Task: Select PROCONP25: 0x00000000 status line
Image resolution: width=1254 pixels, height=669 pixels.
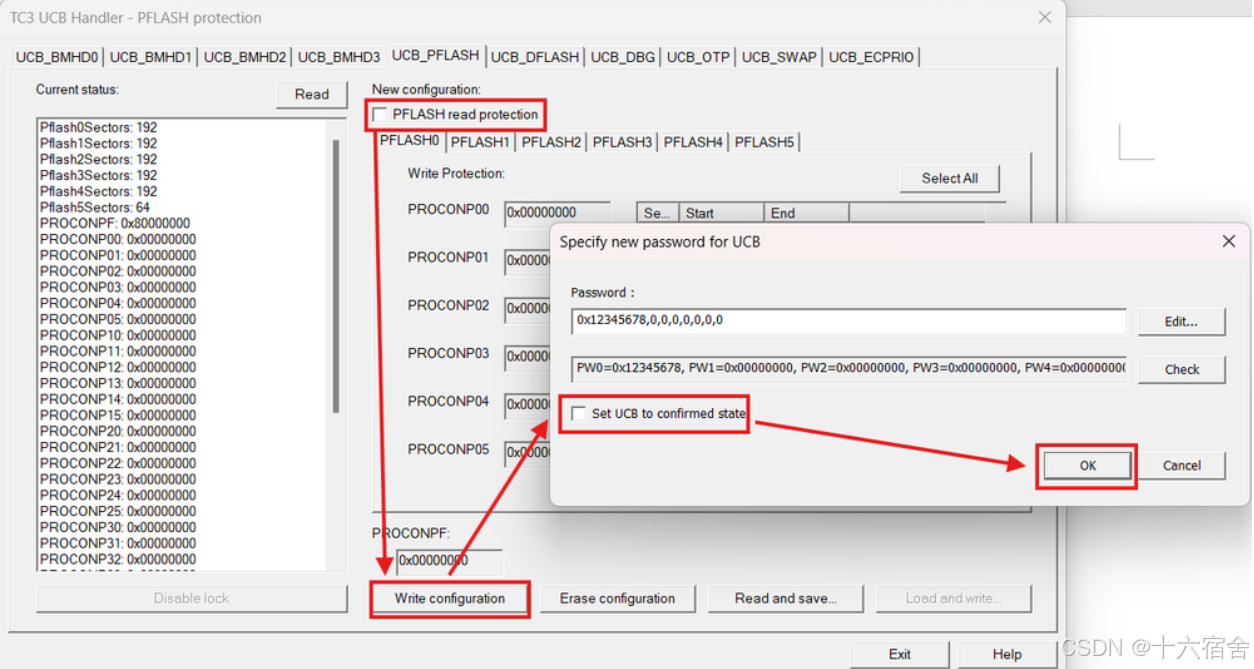Action: pyautogui.click(x=118, y=511)
